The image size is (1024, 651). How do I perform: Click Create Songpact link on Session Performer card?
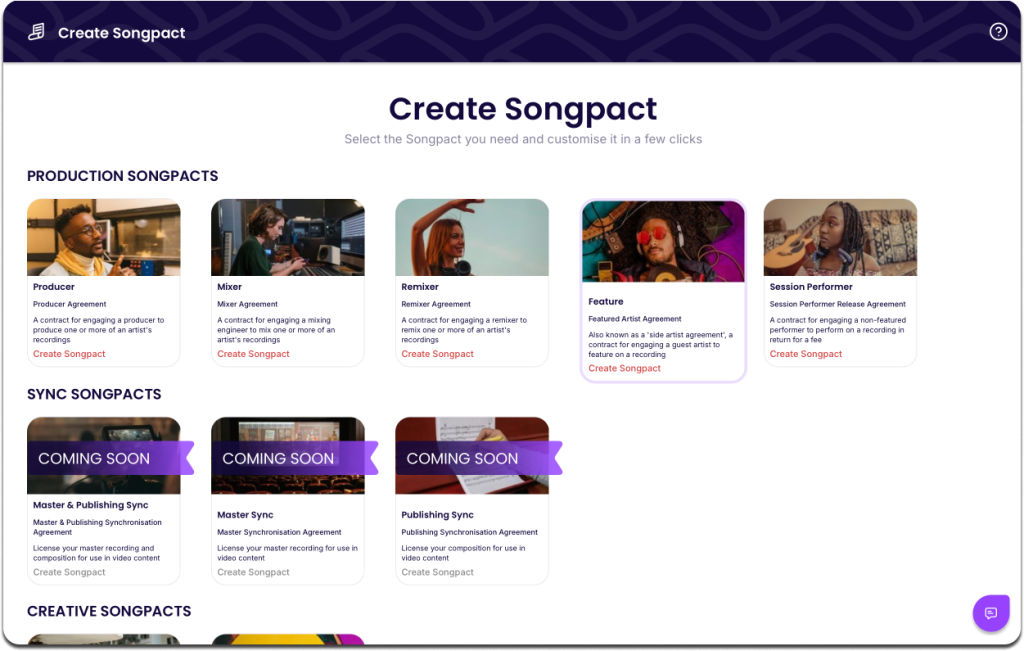pos(806,354)
